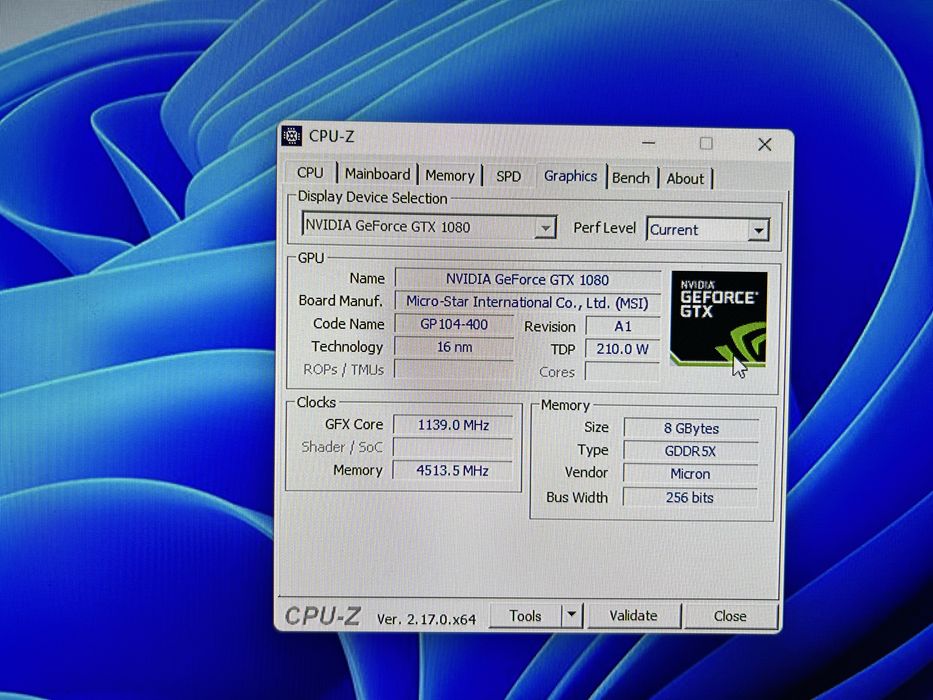Image resolution: width=933 pixels, height=700 pixels.
Task: Click the Micron vendor value
Action: [x=690, y=474]
